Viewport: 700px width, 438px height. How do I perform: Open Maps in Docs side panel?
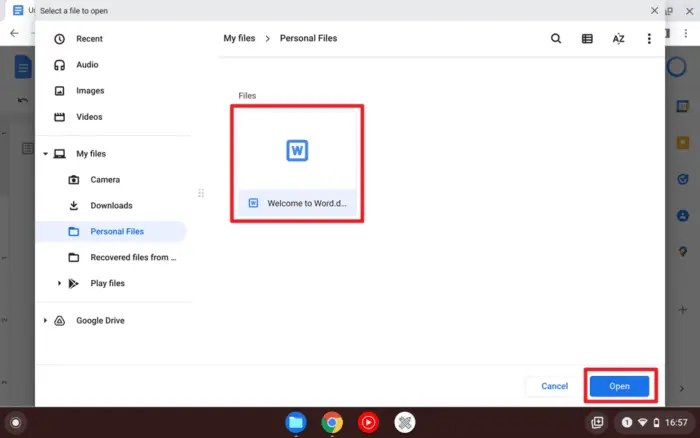point(683,252)
